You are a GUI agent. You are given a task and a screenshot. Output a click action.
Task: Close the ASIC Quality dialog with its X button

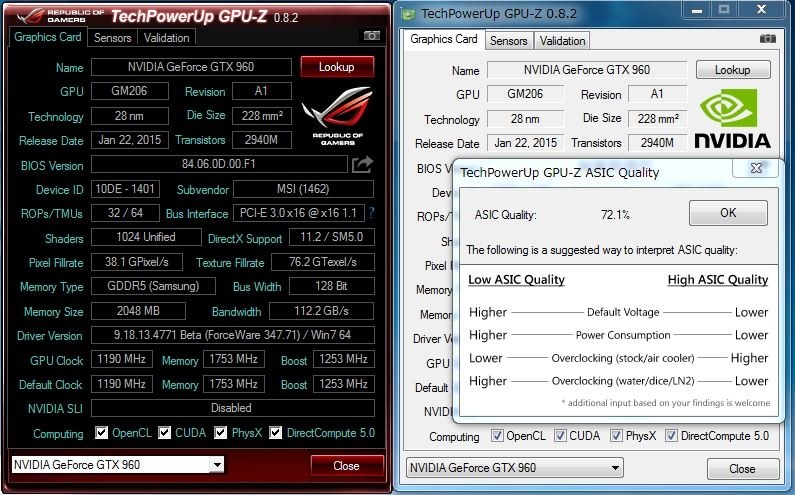755,168
